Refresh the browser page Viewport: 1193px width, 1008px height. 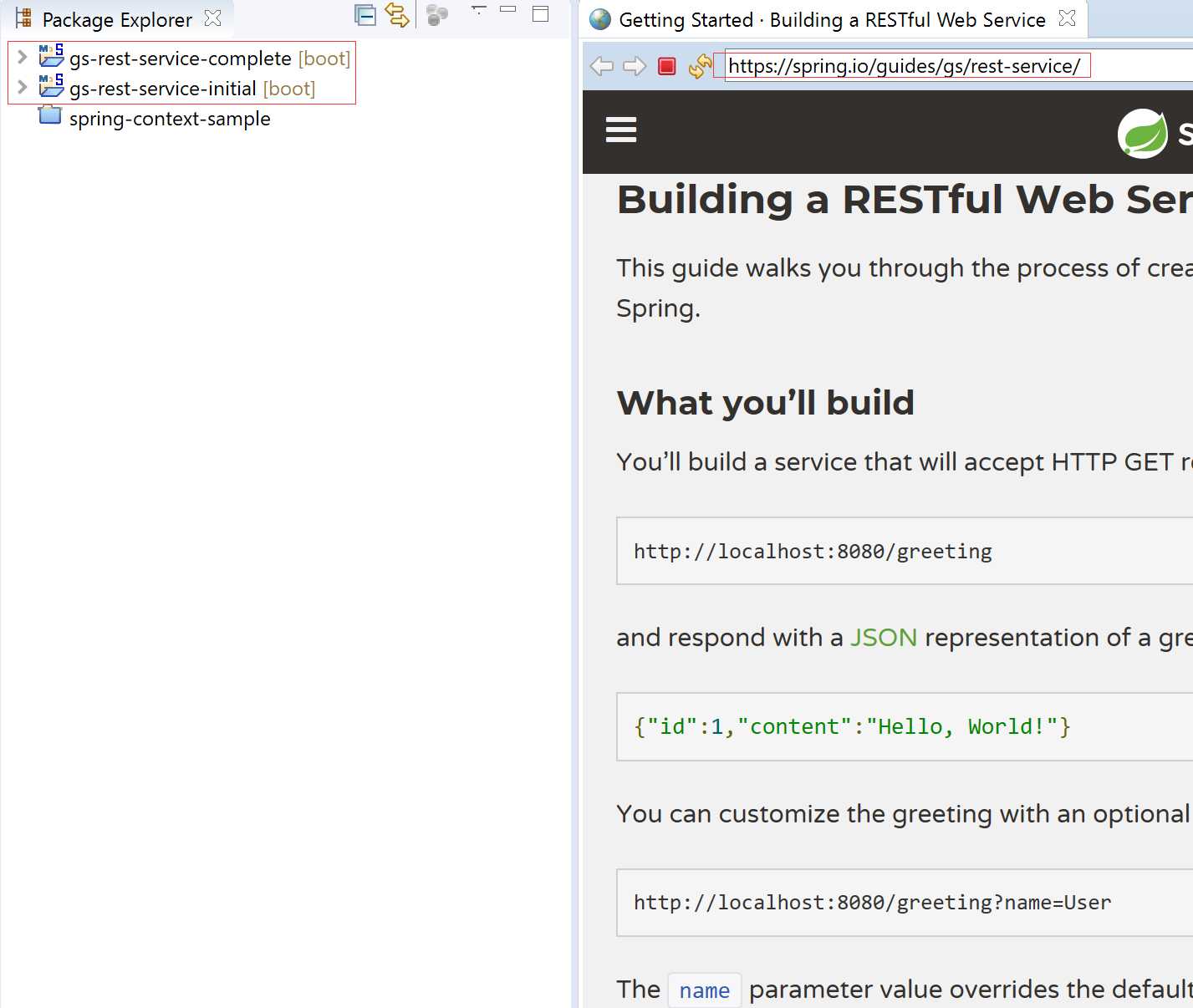tap(700, 66)
